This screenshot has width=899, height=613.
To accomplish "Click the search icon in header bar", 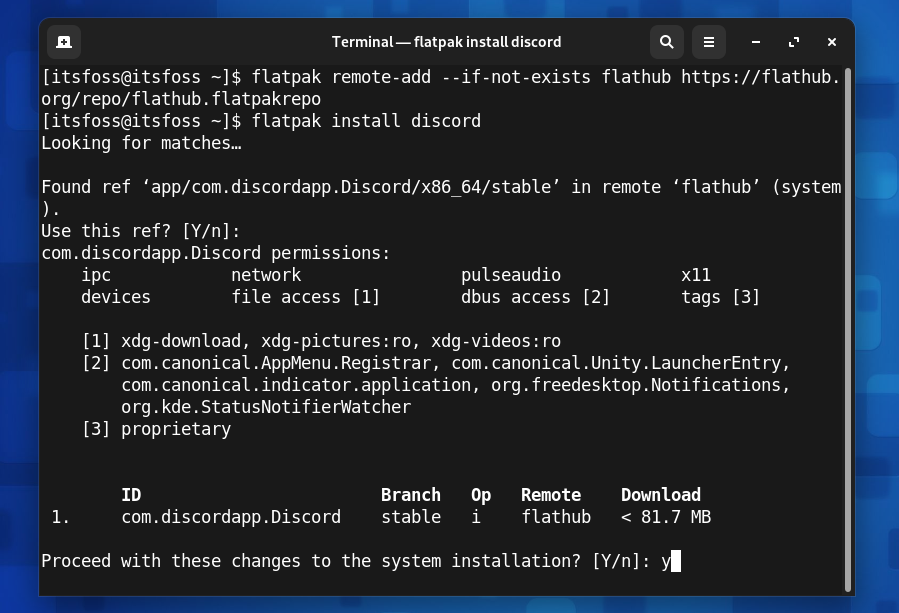I will (x=666, y=42).
